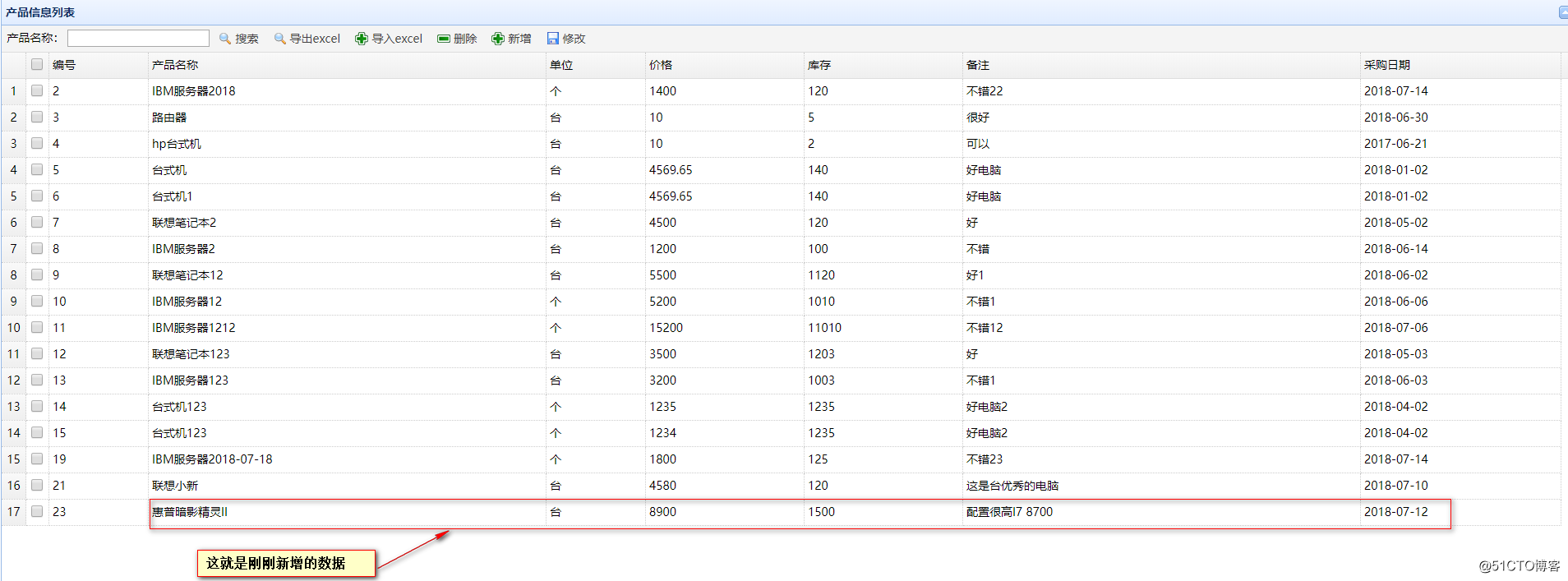Click purchase date 2018-07-12
Viewport: 1568px width, 581px height.
[1396, 512]
